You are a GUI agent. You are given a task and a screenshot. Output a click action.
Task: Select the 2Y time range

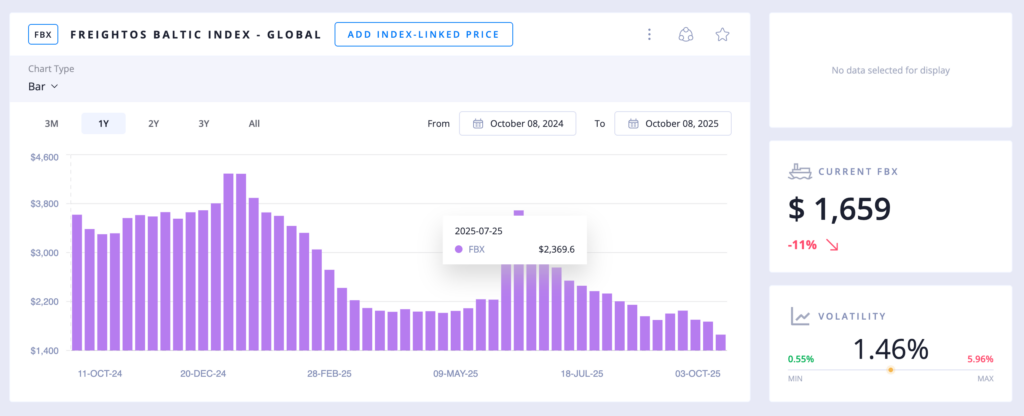(x=153, y=124)
